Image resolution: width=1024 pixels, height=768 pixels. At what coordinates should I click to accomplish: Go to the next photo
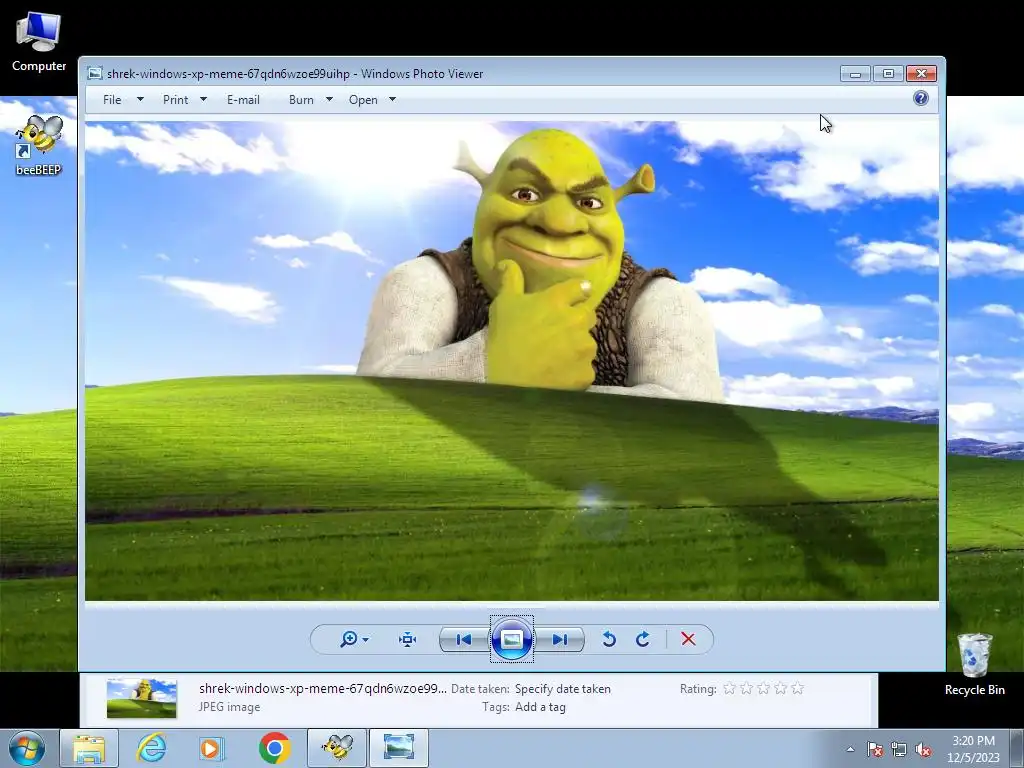pyautogui.click(x=560, y=639)
